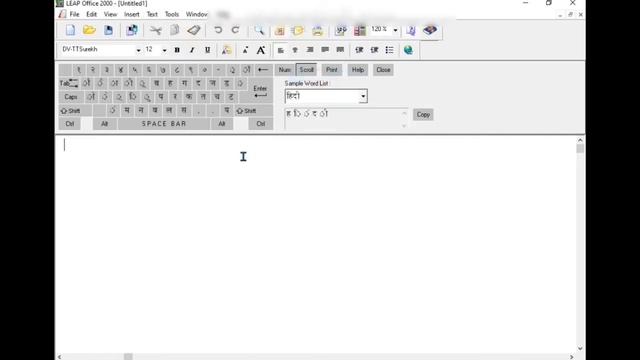Open the 120 % zoom dropdown
This screenshot has height=360, width=640.
tap(395, 30)
